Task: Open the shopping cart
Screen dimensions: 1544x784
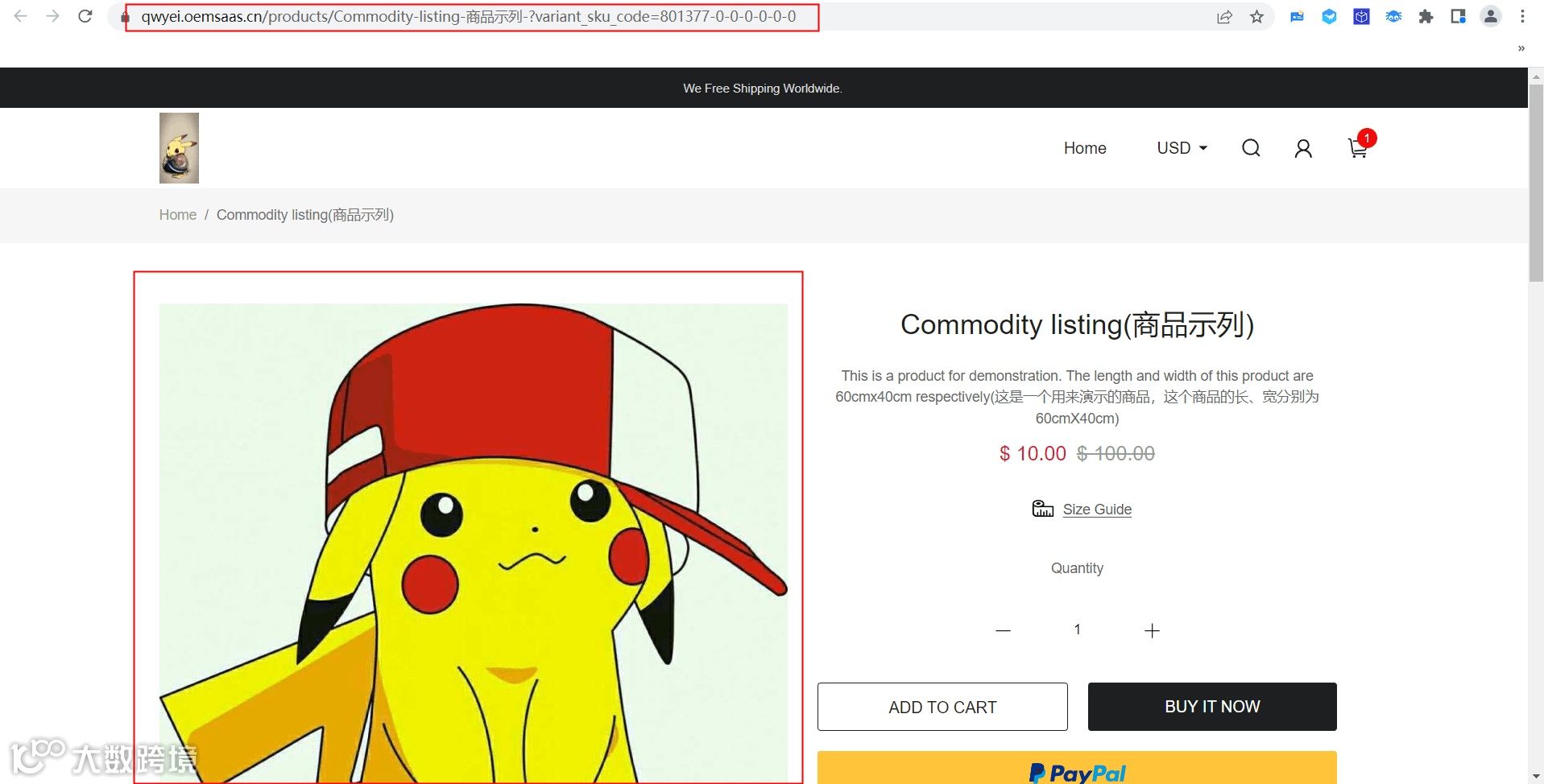Action: pos(1359,147)
